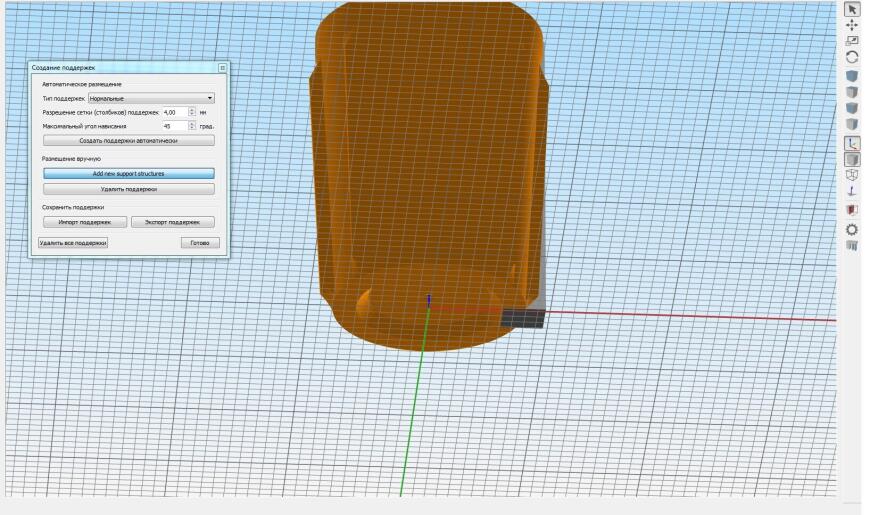Click Add new support structures button

129,174
